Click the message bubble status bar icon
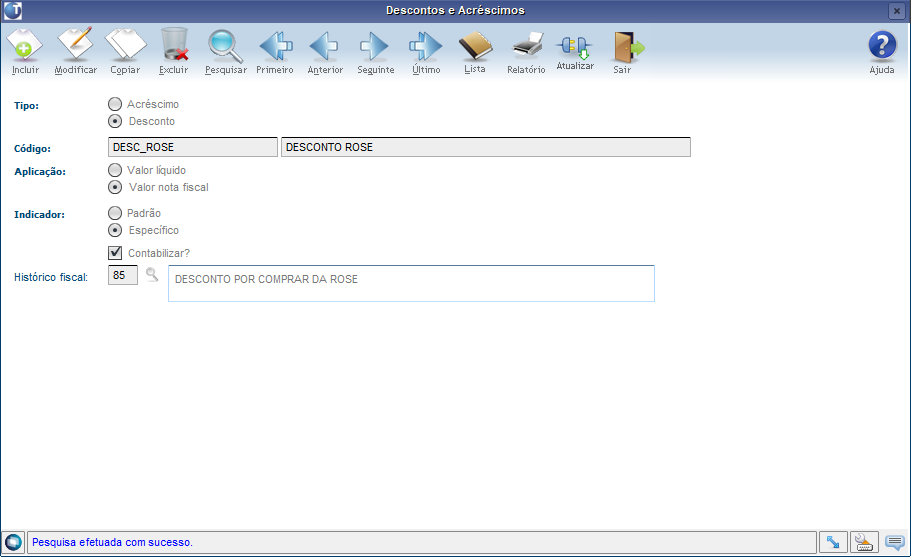Image resolution: width=914 pixels, height=557 pixels. 895,542
